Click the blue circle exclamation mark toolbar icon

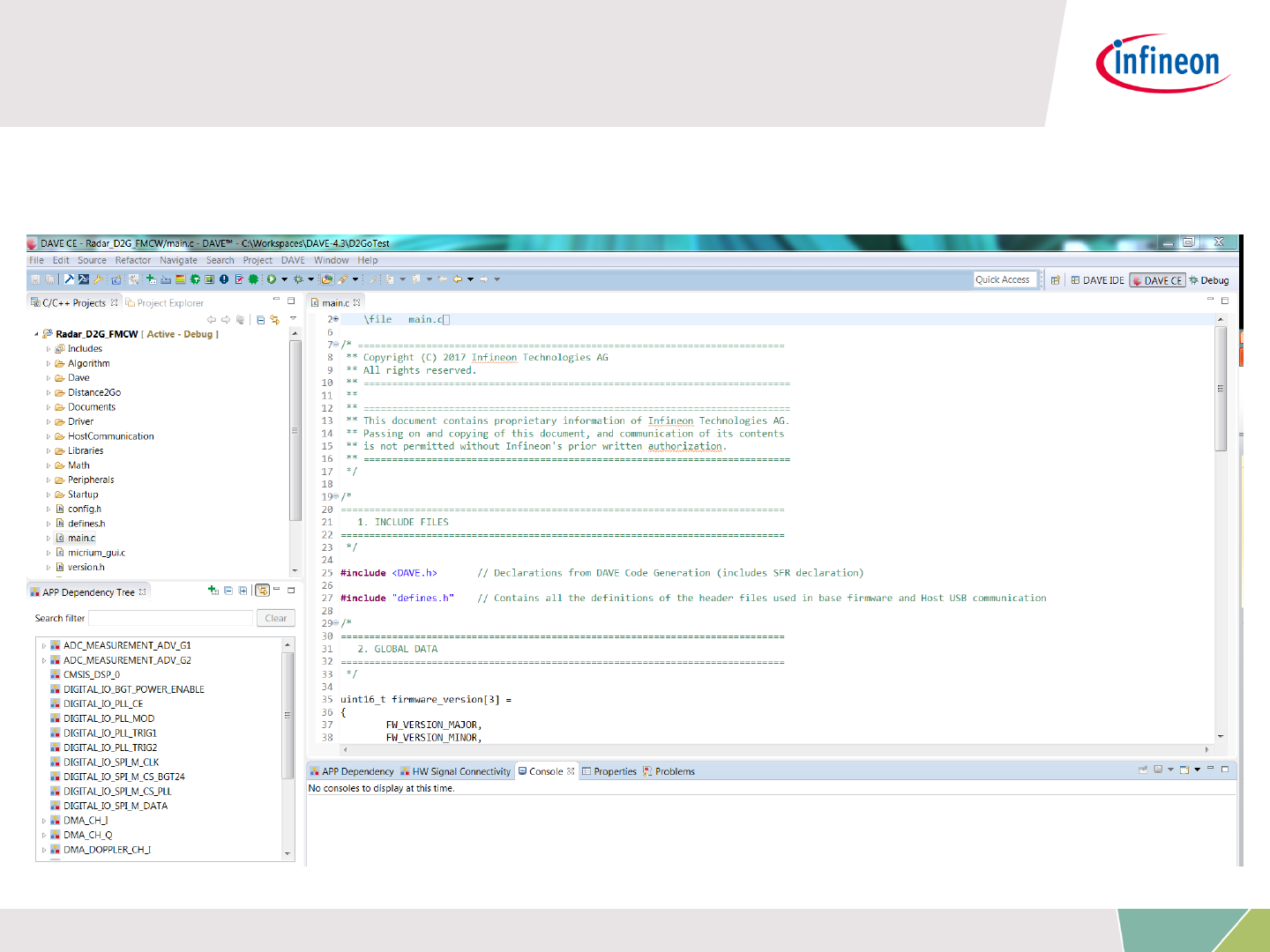click(224, 279)
